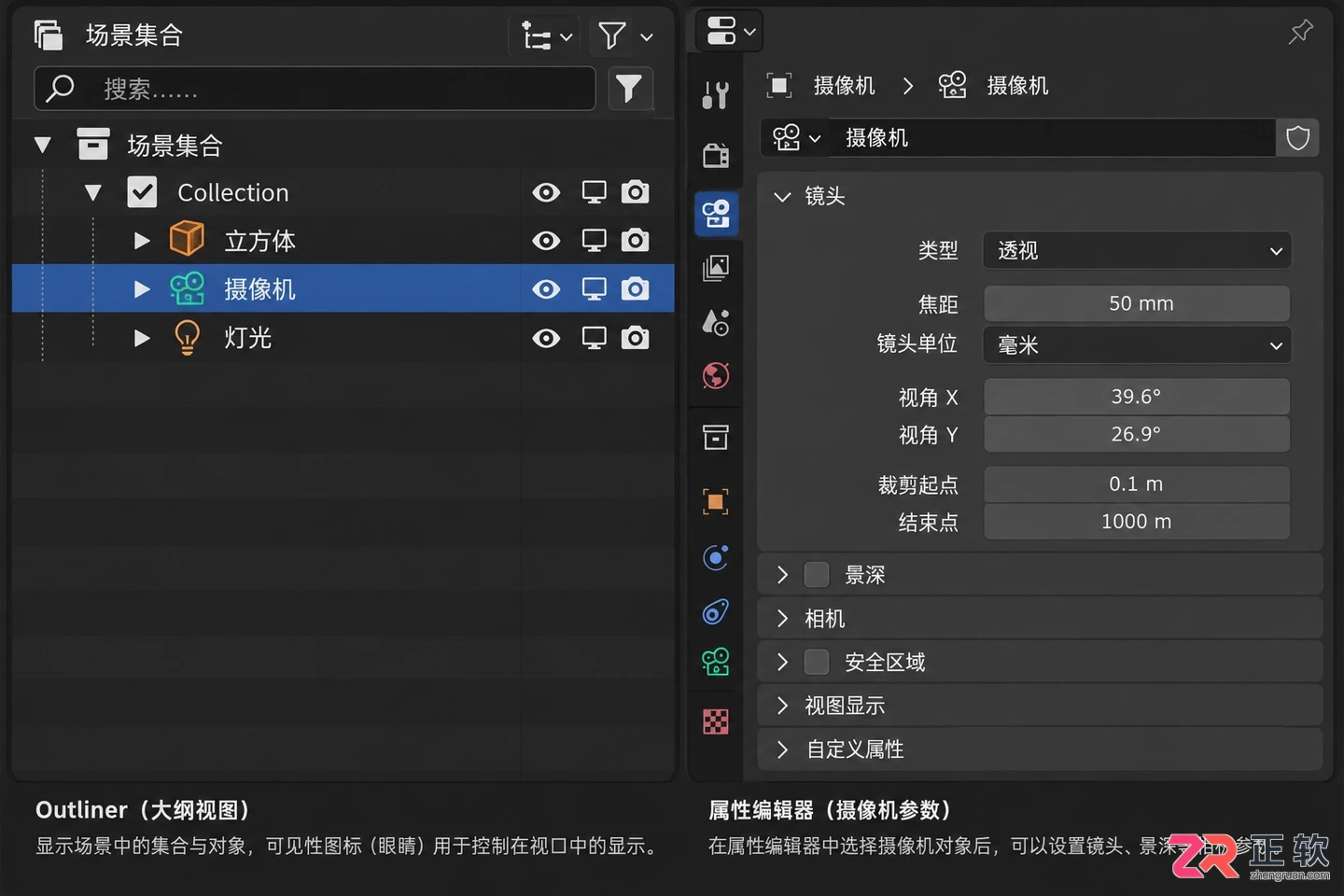Select the 灯光 light bulb icon
Image resolution: width=1344 pixels, height=896 pixels.
coord(188,337)
